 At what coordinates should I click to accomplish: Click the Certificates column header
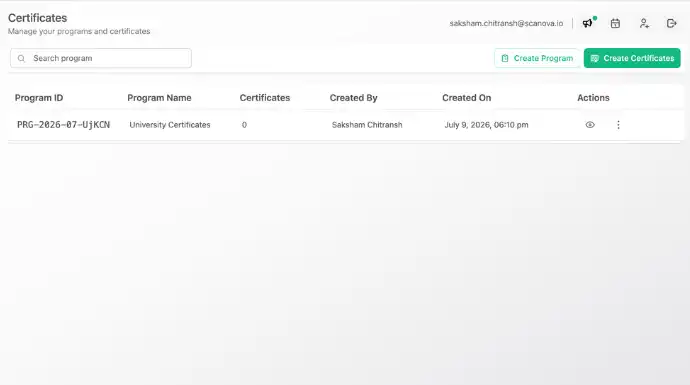point(265,98)
